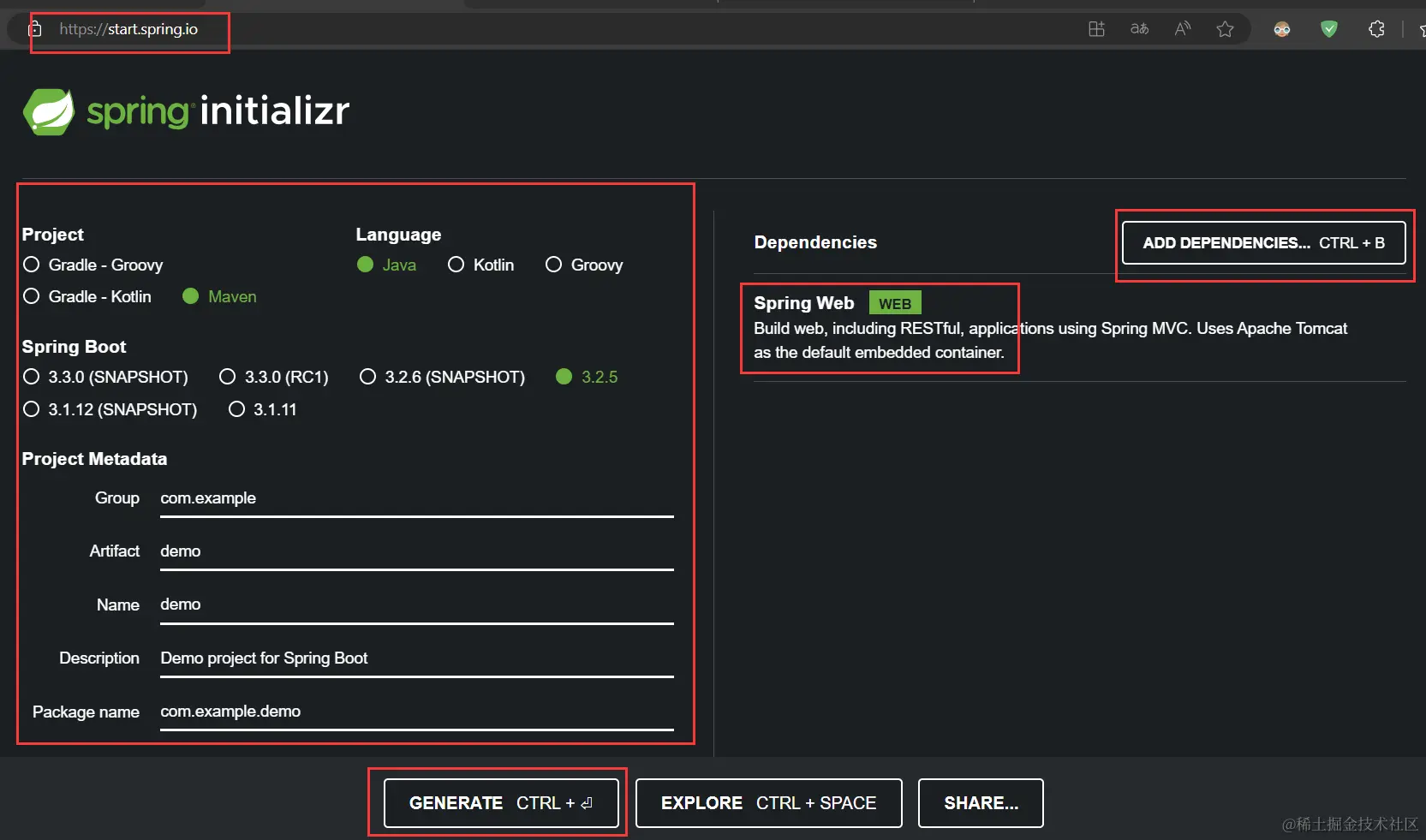Click the Name input field

click(x=417, y=605)
